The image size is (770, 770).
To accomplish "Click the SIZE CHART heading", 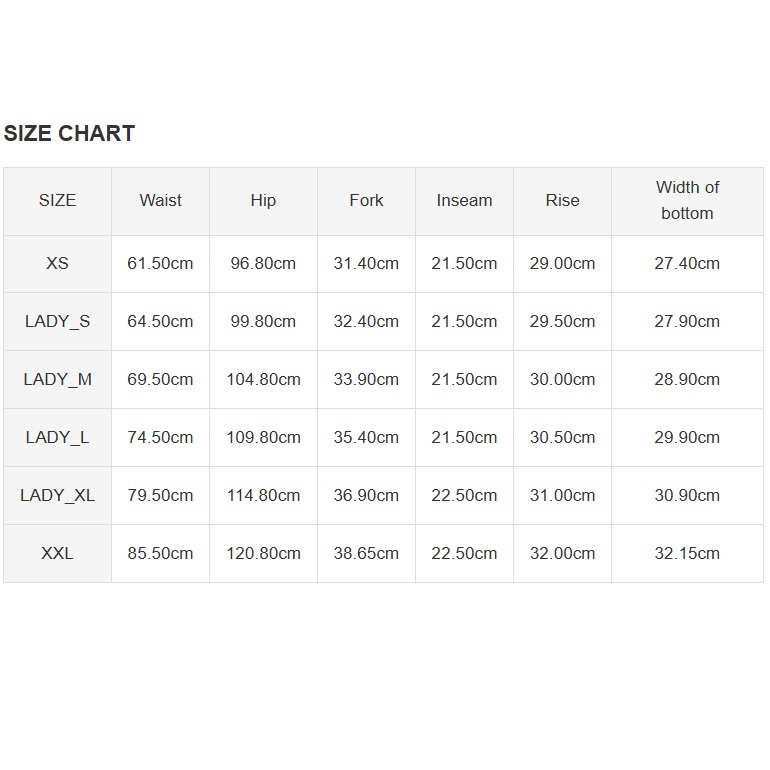I will click(x=69, y=134).
